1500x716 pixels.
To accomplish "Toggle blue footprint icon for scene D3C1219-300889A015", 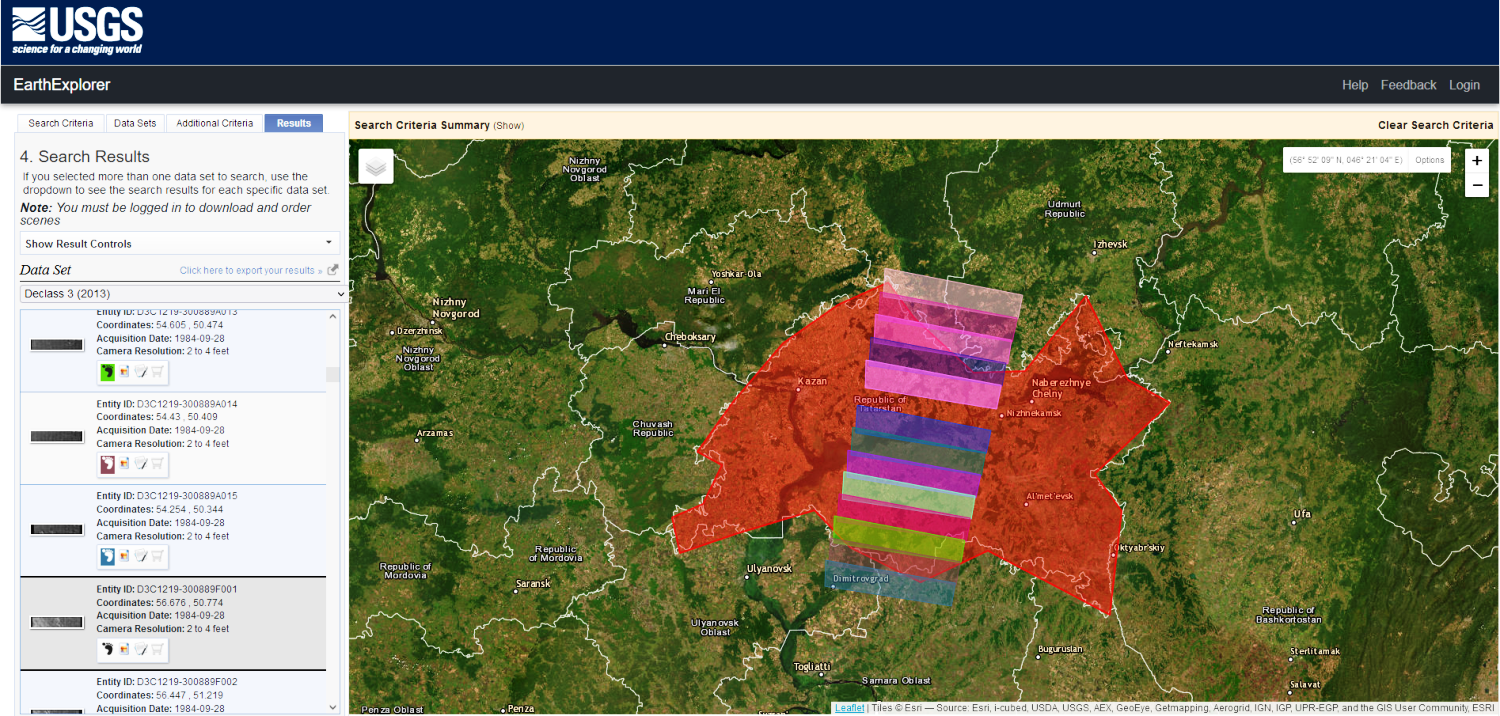I will pos(108,557).
